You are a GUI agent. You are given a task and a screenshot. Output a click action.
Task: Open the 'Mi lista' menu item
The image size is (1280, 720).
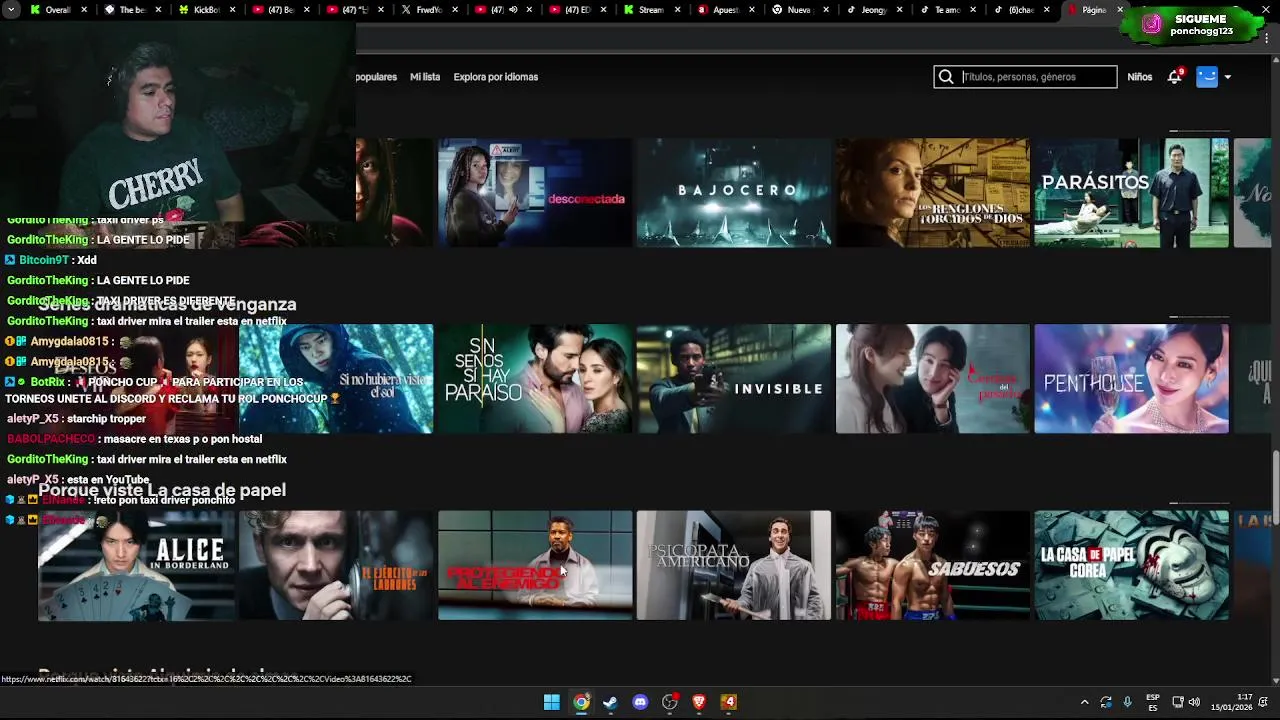pos(425,77)
